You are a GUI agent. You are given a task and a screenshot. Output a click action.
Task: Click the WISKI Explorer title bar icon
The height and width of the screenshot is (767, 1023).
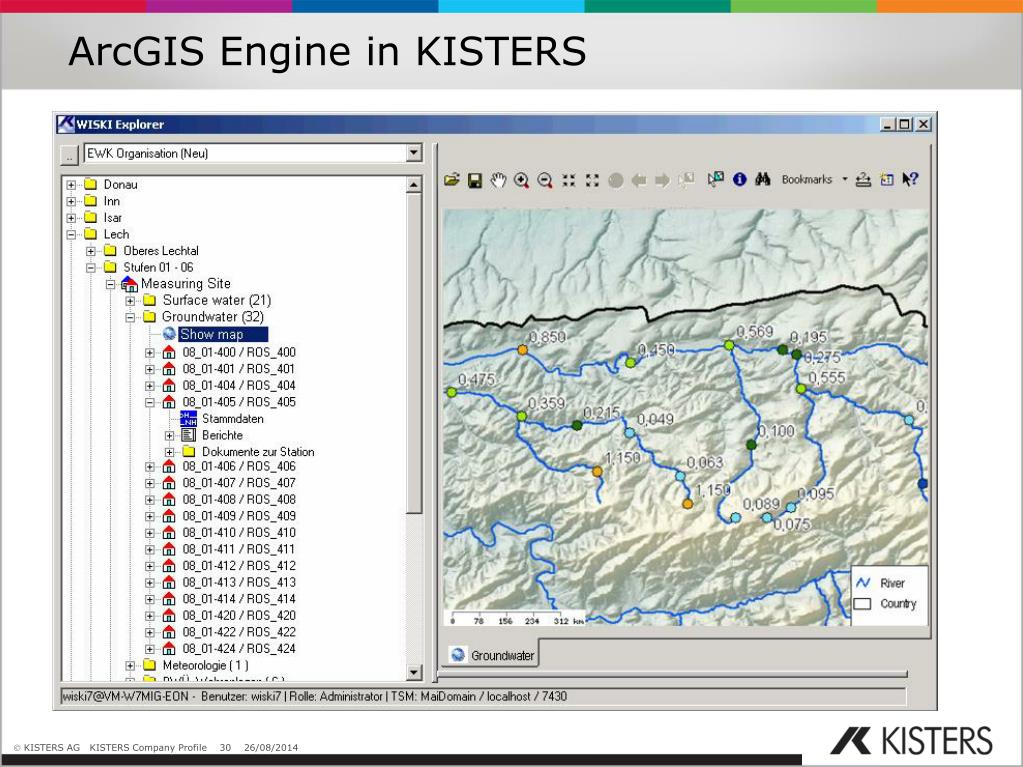[65, 124]
